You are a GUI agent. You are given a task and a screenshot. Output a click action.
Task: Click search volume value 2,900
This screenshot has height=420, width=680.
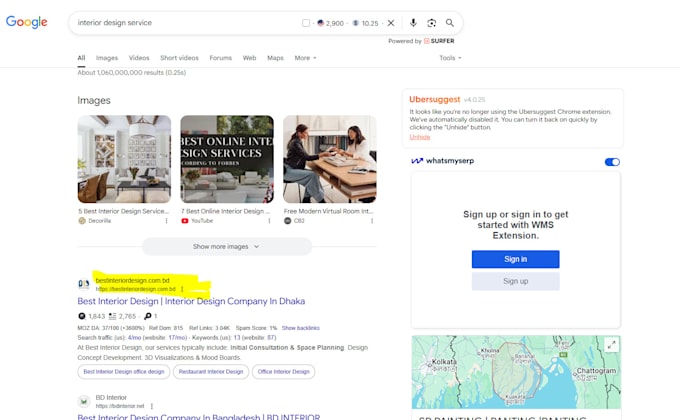click(335, 23)
